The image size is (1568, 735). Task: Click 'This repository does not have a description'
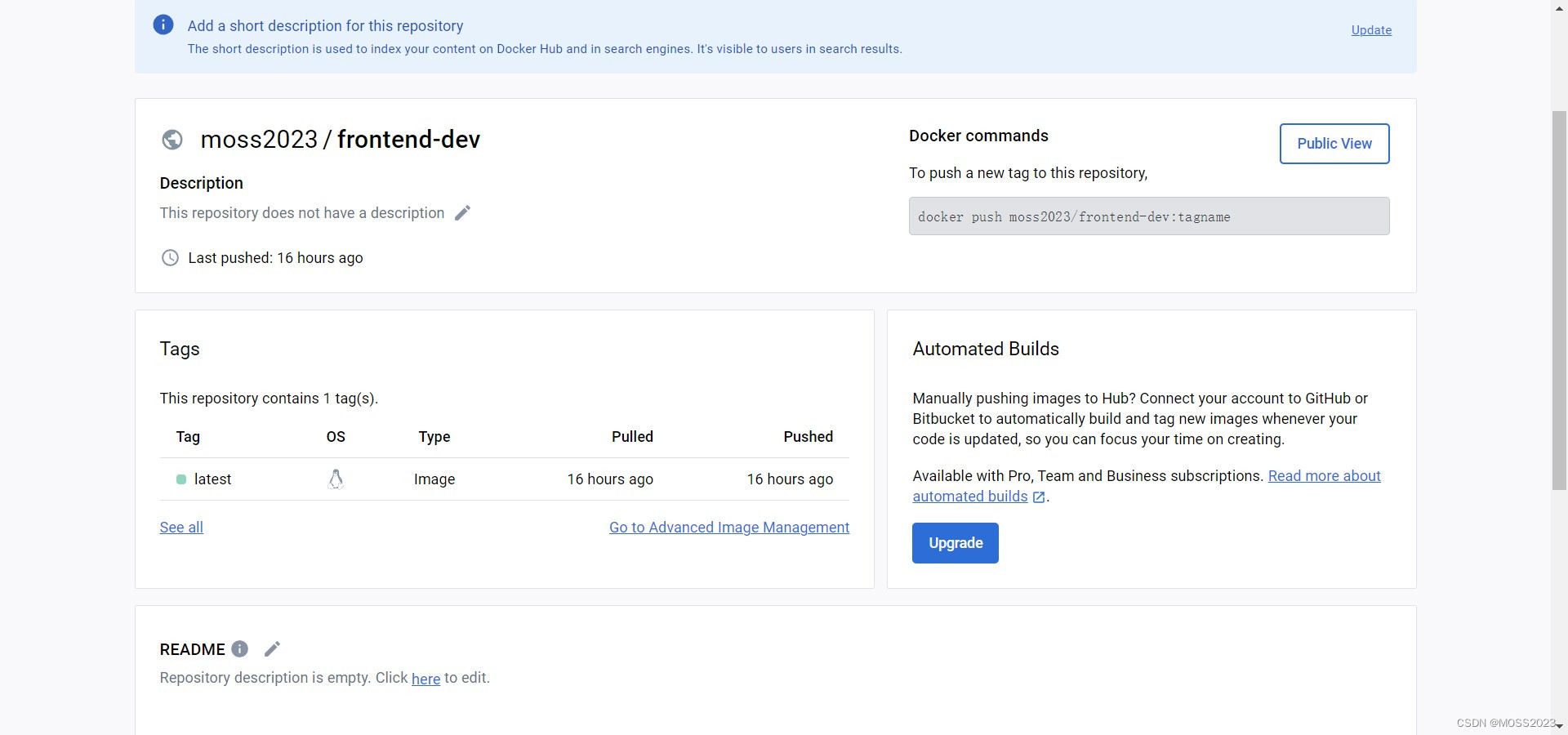tap(302, 213)
